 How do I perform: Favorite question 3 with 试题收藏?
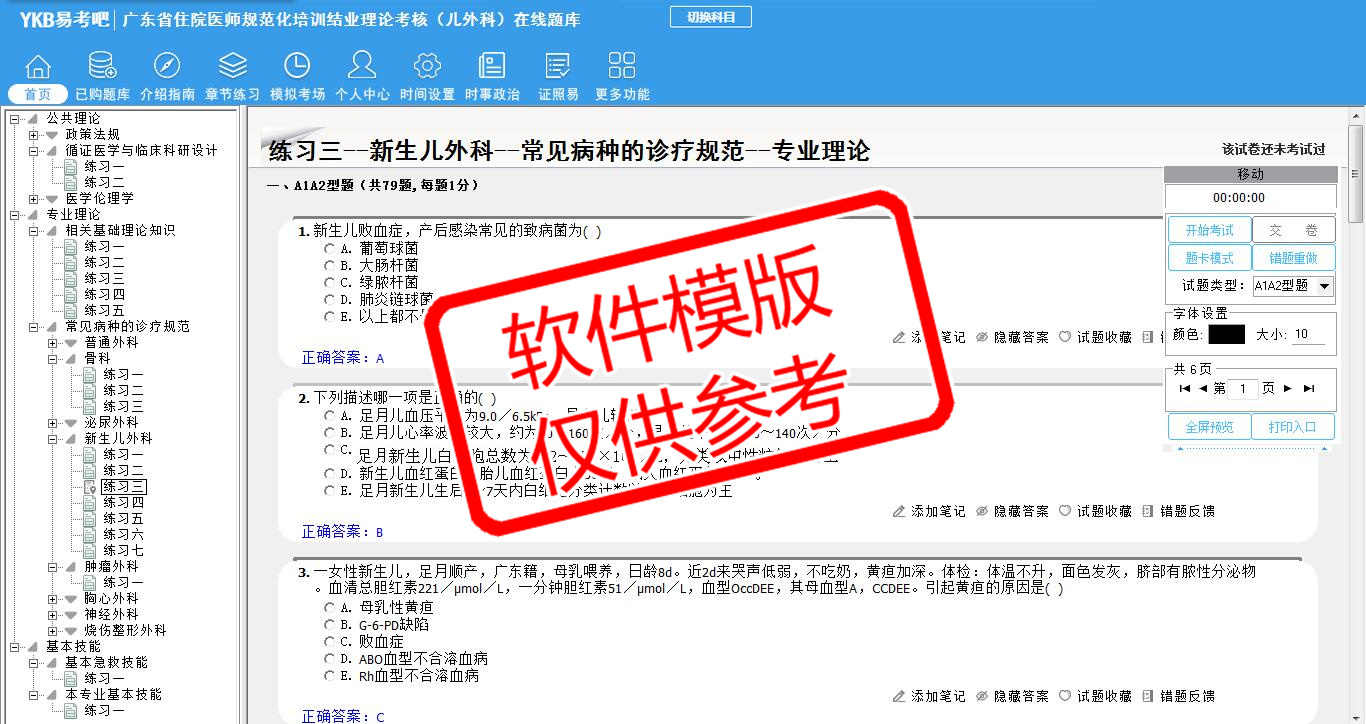1095,696
